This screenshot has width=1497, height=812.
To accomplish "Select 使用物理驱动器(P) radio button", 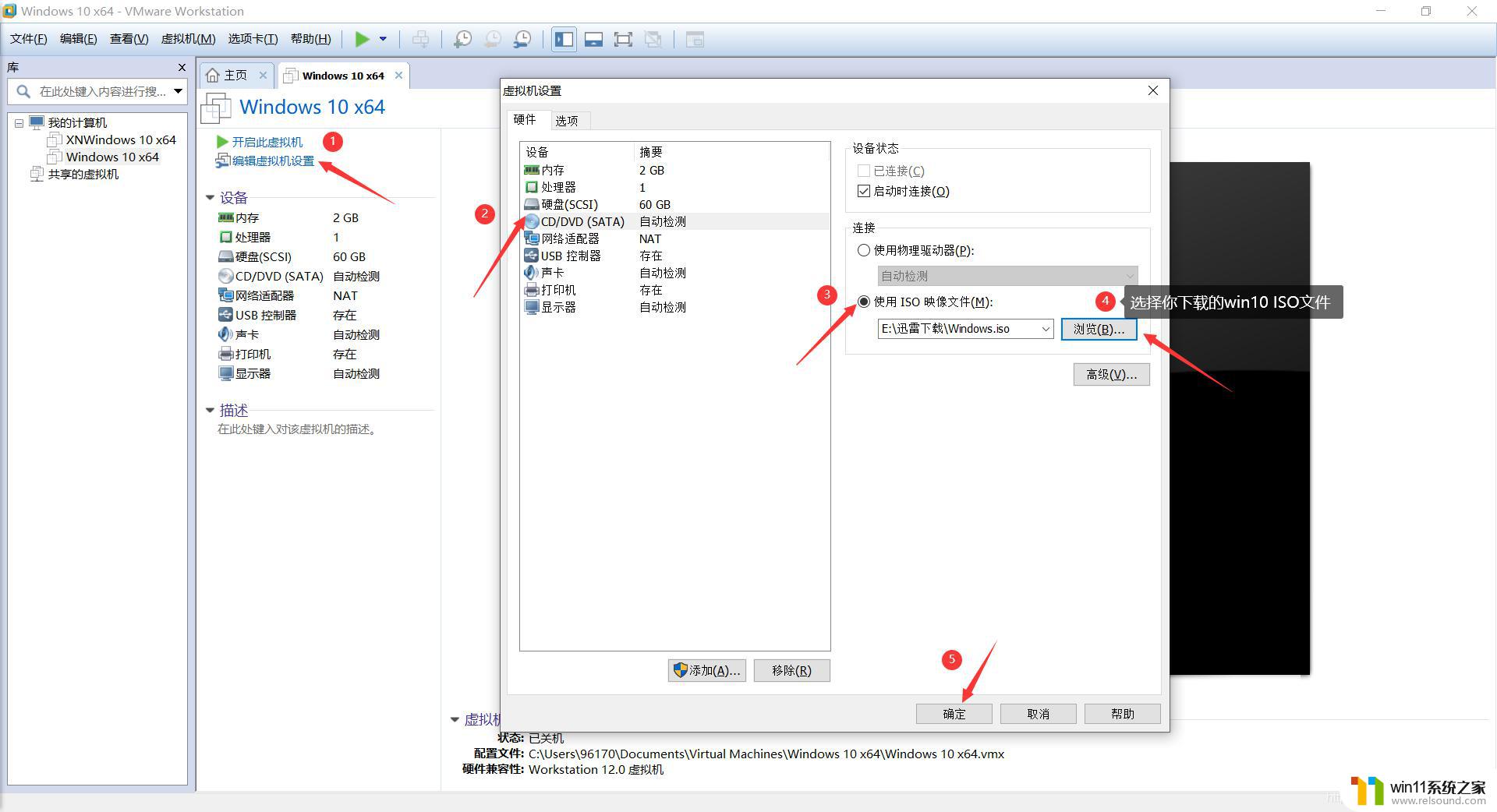I will 864,250.
